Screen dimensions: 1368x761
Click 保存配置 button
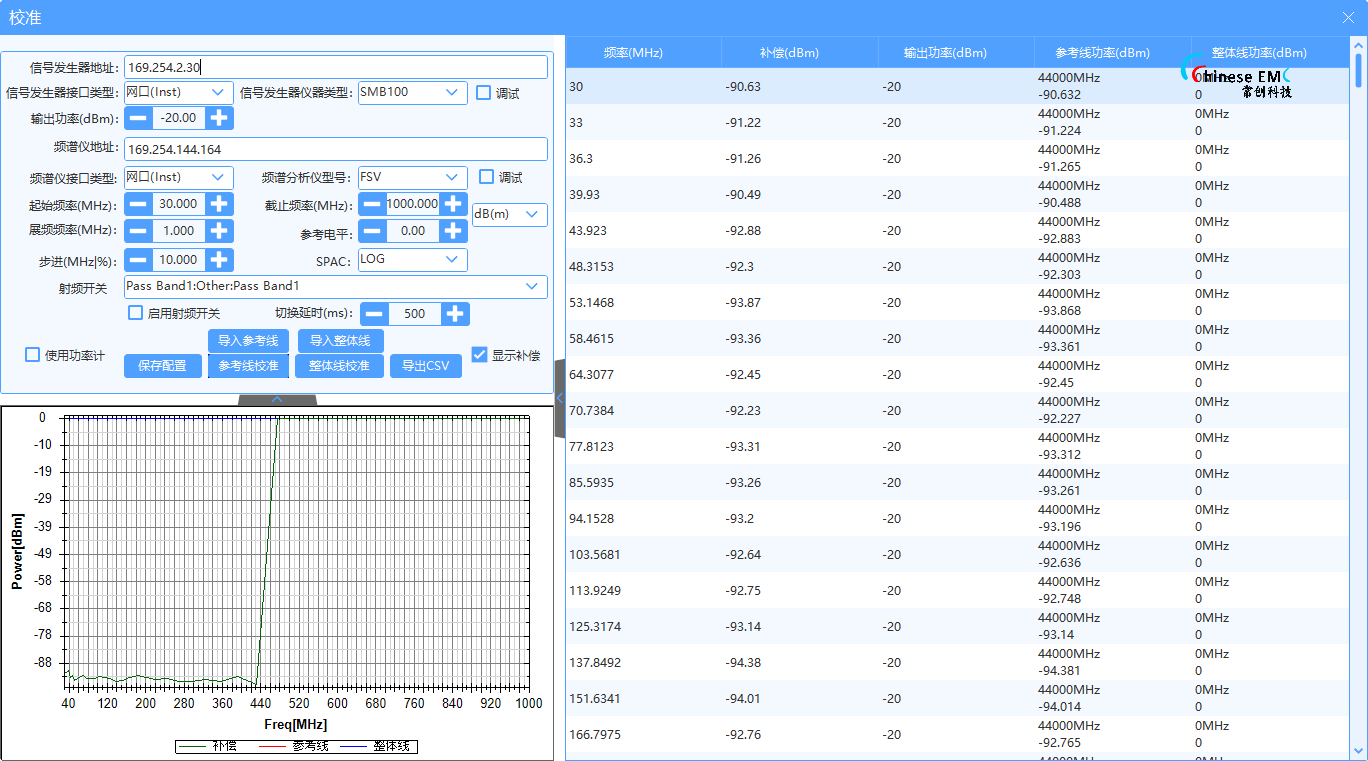(163, 366)
